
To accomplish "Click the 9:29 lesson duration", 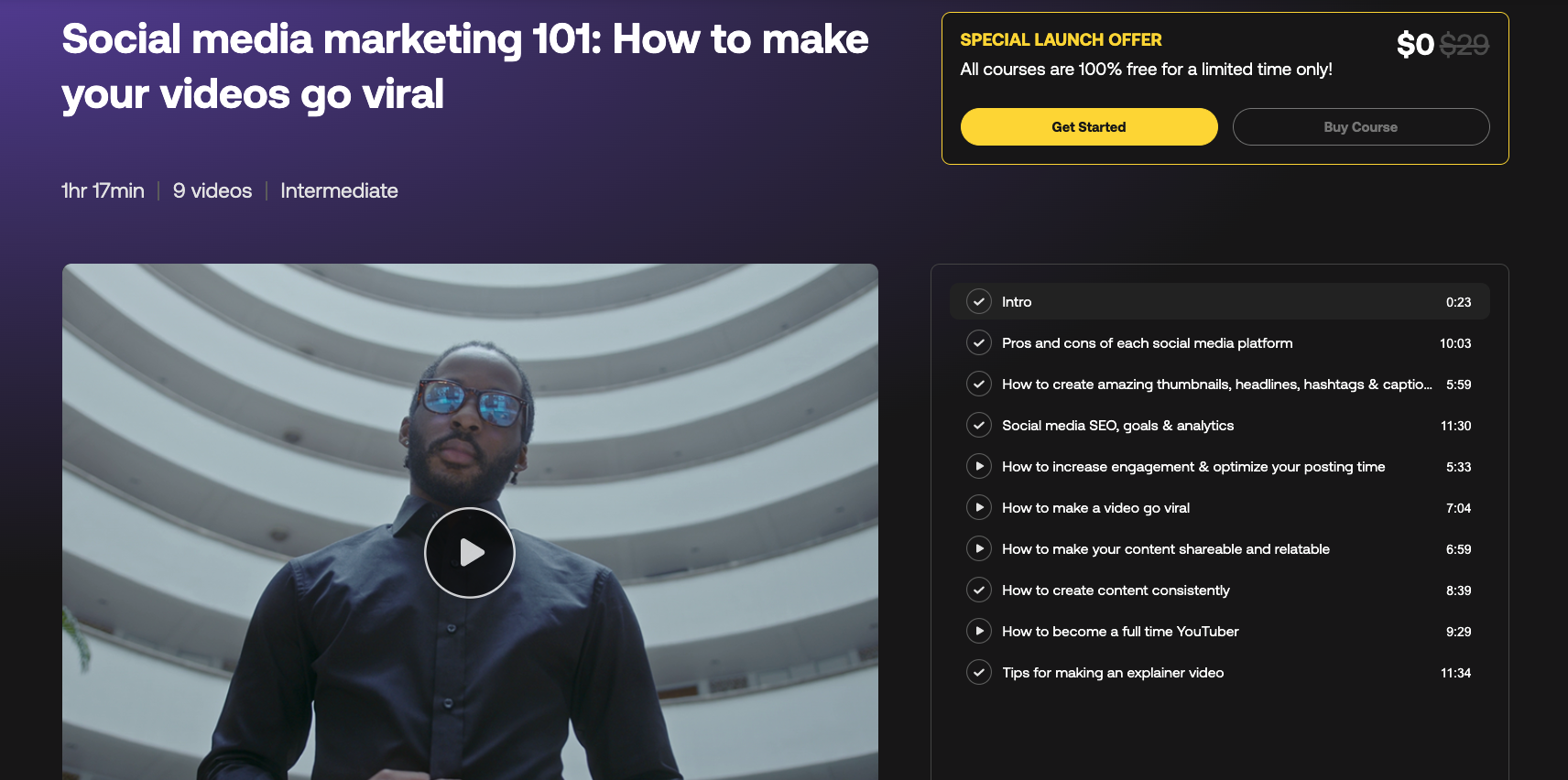I will point(1458,632).
